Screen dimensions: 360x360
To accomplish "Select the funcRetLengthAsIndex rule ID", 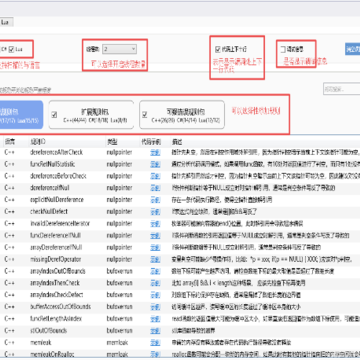I will 56,319.
